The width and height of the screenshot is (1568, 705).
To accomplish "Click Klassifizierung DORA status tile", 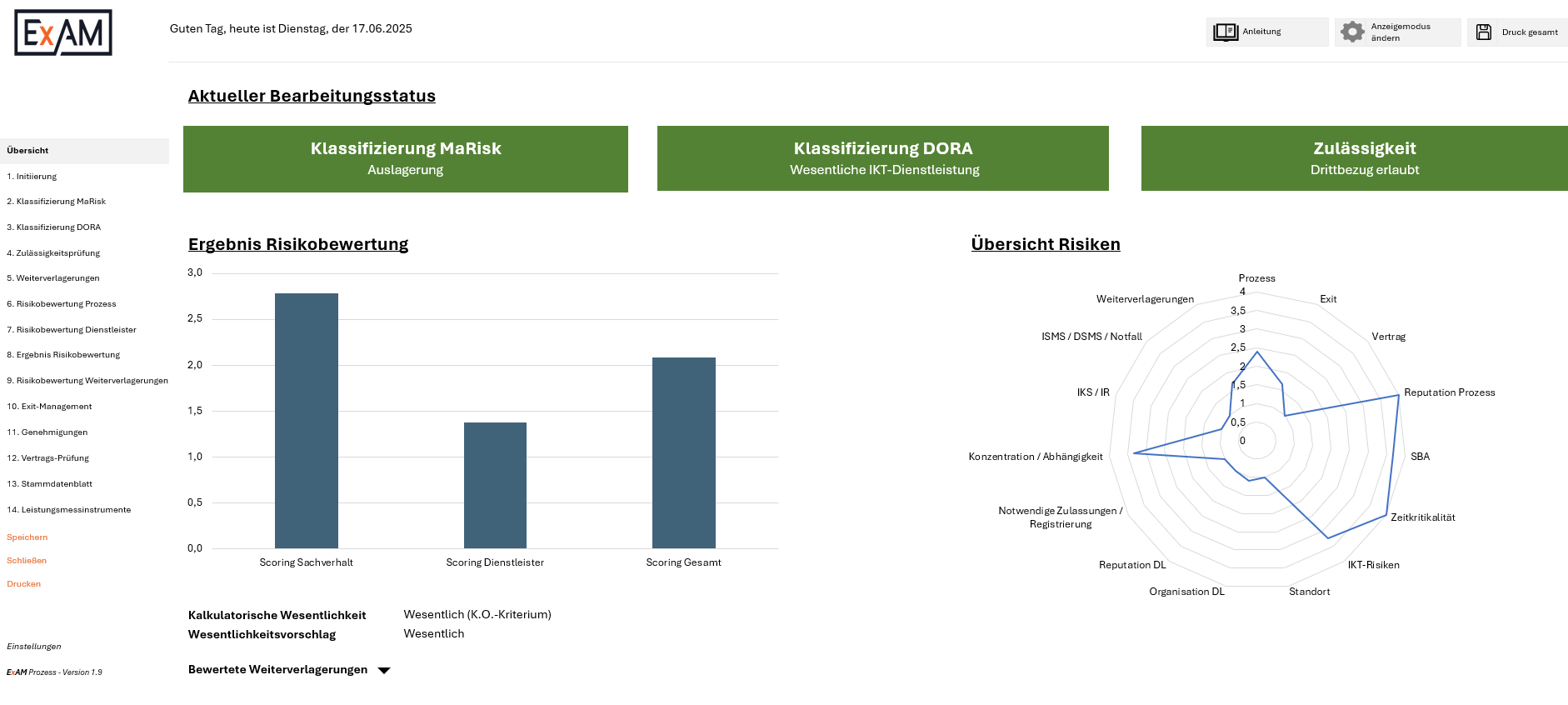I will 883,158.
